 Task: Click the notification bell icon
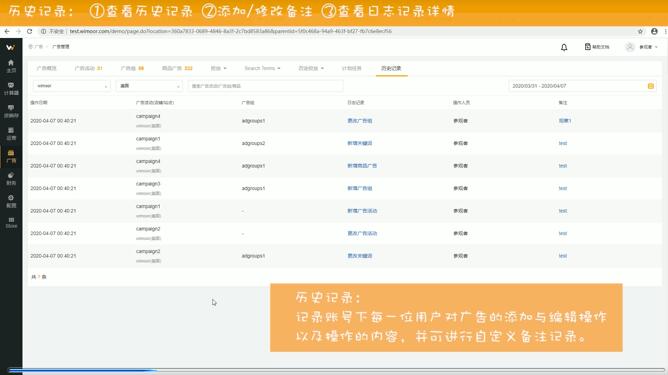pyautogui.click(x=564, y=47)
